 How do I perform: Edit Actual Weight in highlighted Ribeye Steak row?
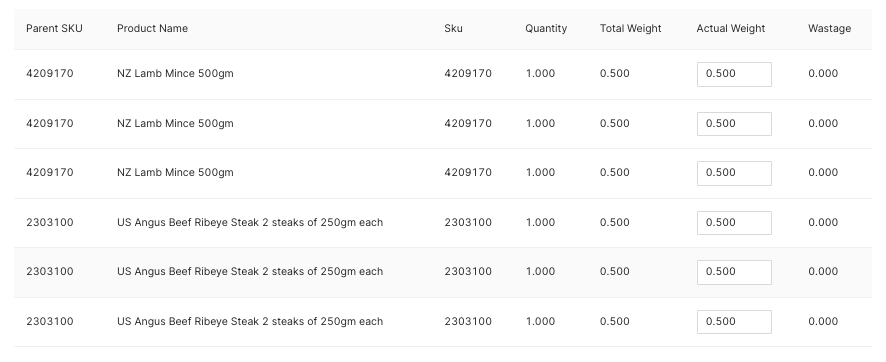click(x=734, y=272)
